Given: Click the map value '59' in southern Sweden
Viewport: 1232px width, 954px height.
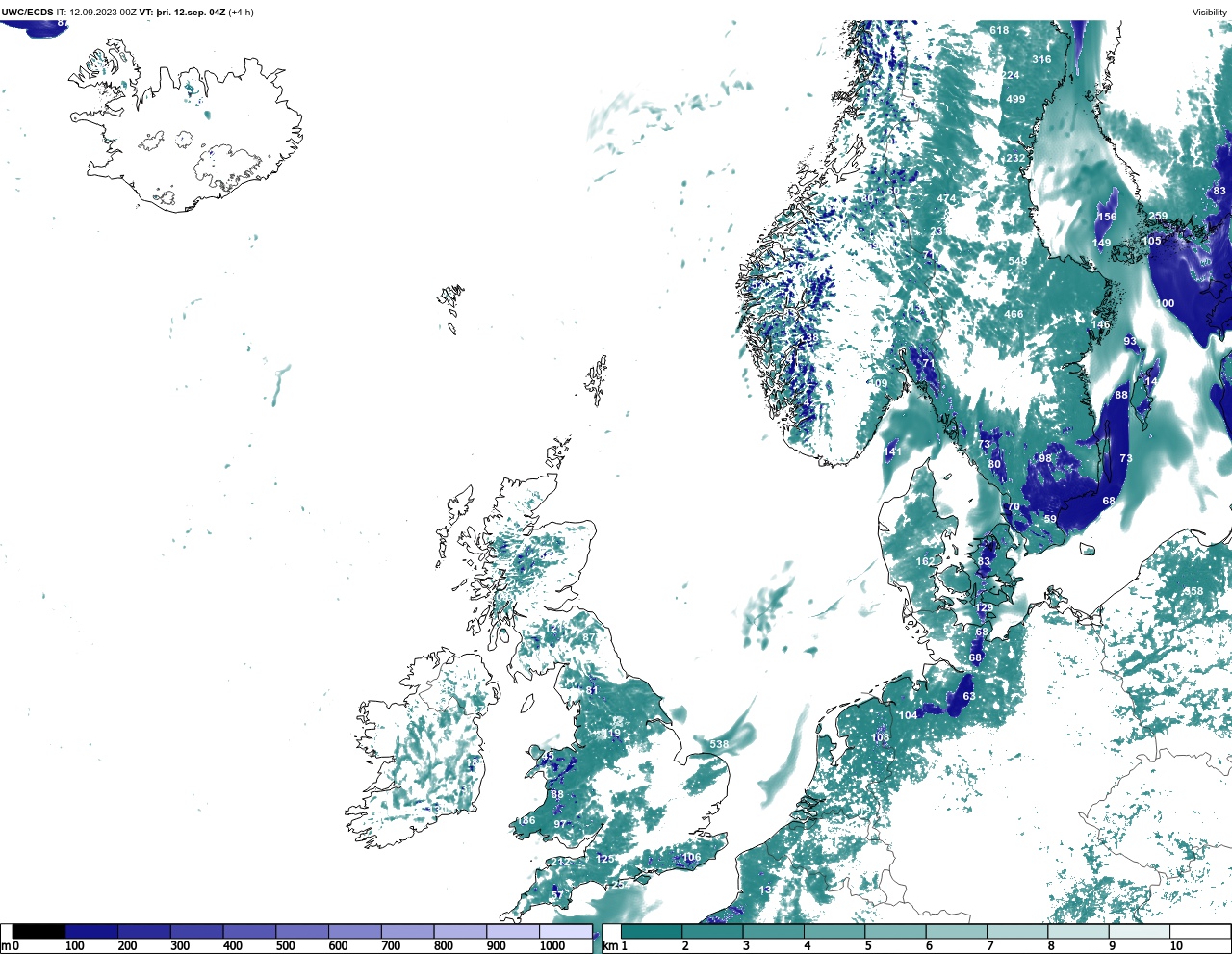Looking at the screenshot, I should coord(1050,519).
